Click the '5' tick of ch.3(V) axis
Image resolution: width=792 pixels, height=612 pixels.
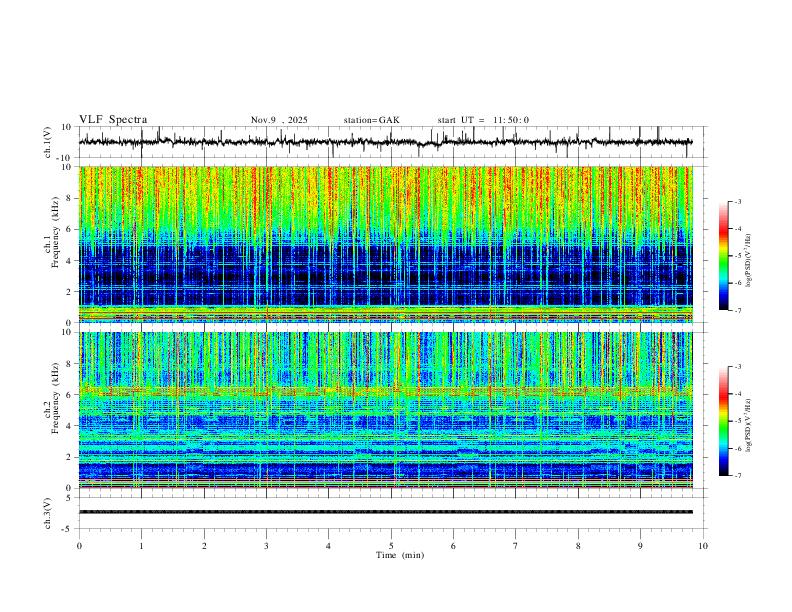tap(69, 497)
